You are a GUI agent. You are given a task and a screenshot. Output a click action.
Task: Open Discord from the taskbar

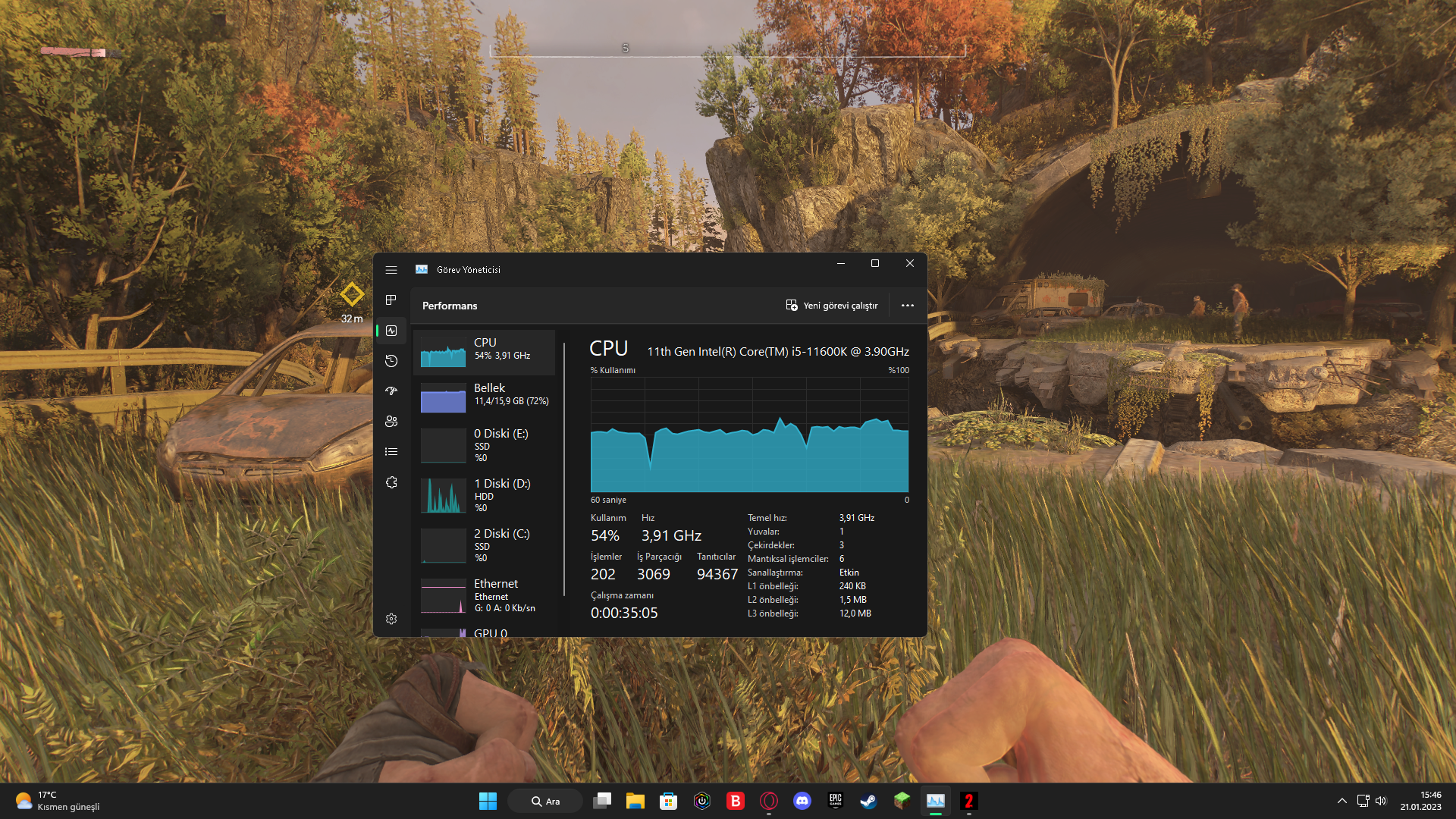point(802,801)
